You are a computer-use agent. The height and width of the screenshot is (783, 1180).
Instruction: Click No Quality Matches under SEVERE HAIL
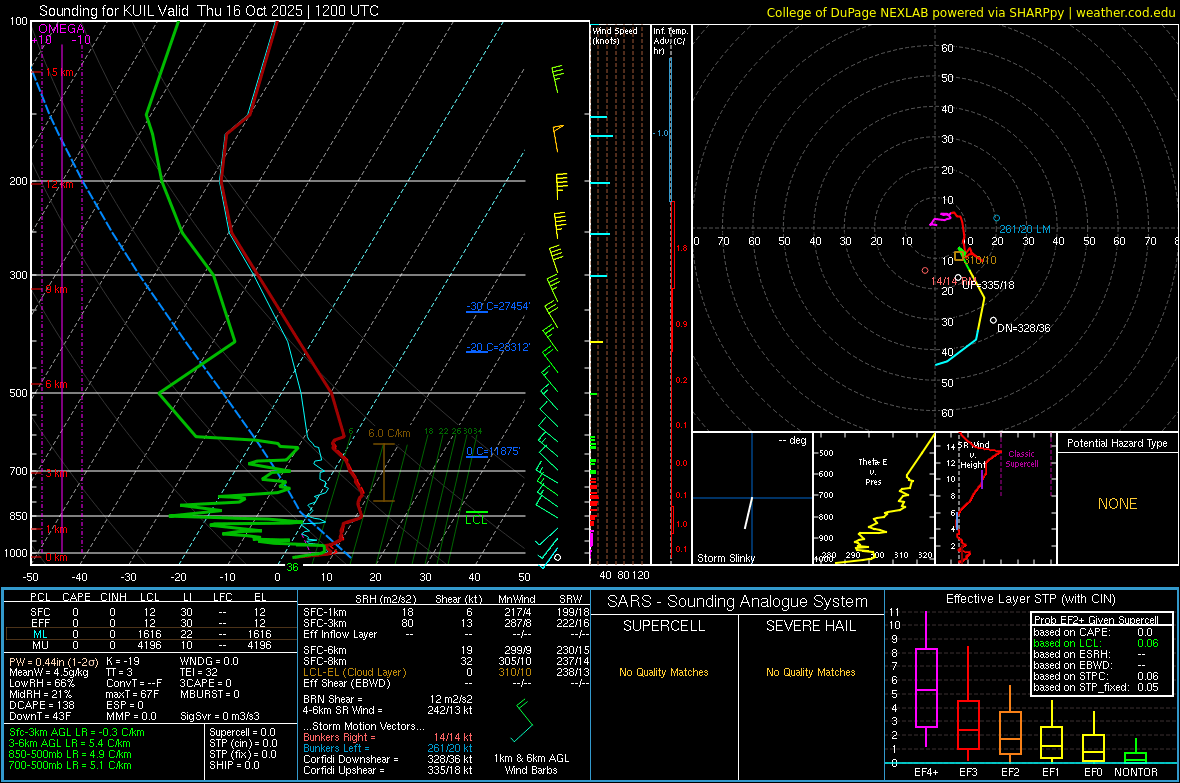pos(810,672)
